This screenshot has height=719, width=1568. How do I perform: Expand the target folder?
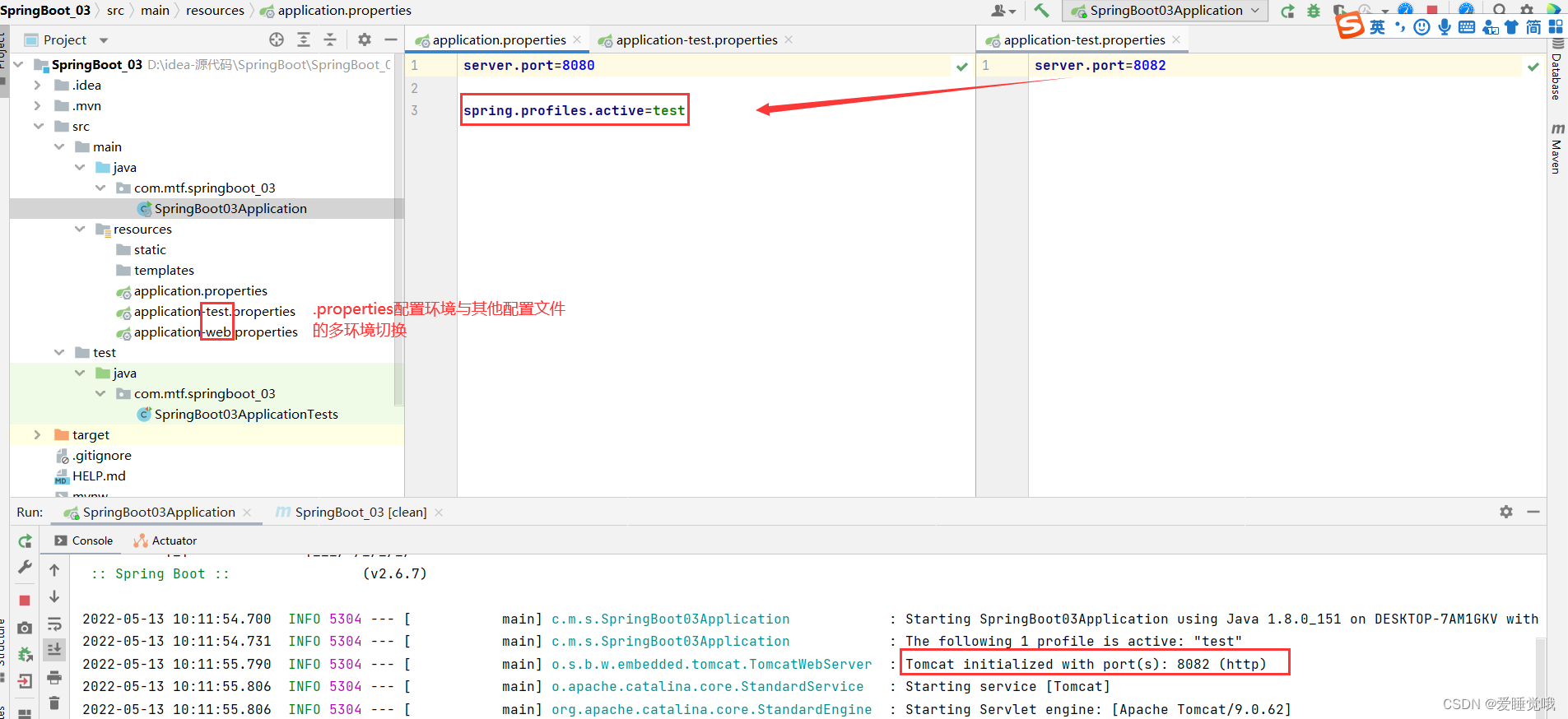click(37, 434)
